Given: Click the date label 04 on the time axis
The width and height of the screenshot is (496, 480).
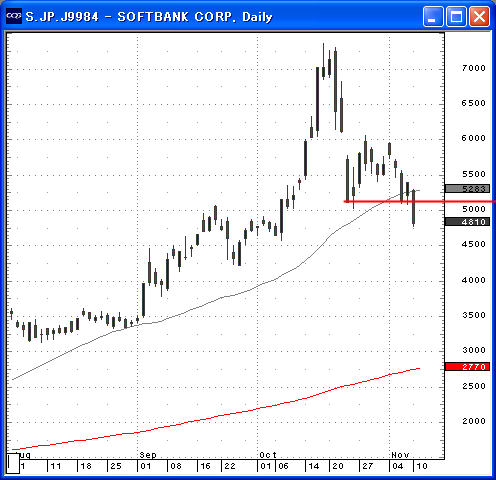Looking at the screenshot, I should (398, 466).
